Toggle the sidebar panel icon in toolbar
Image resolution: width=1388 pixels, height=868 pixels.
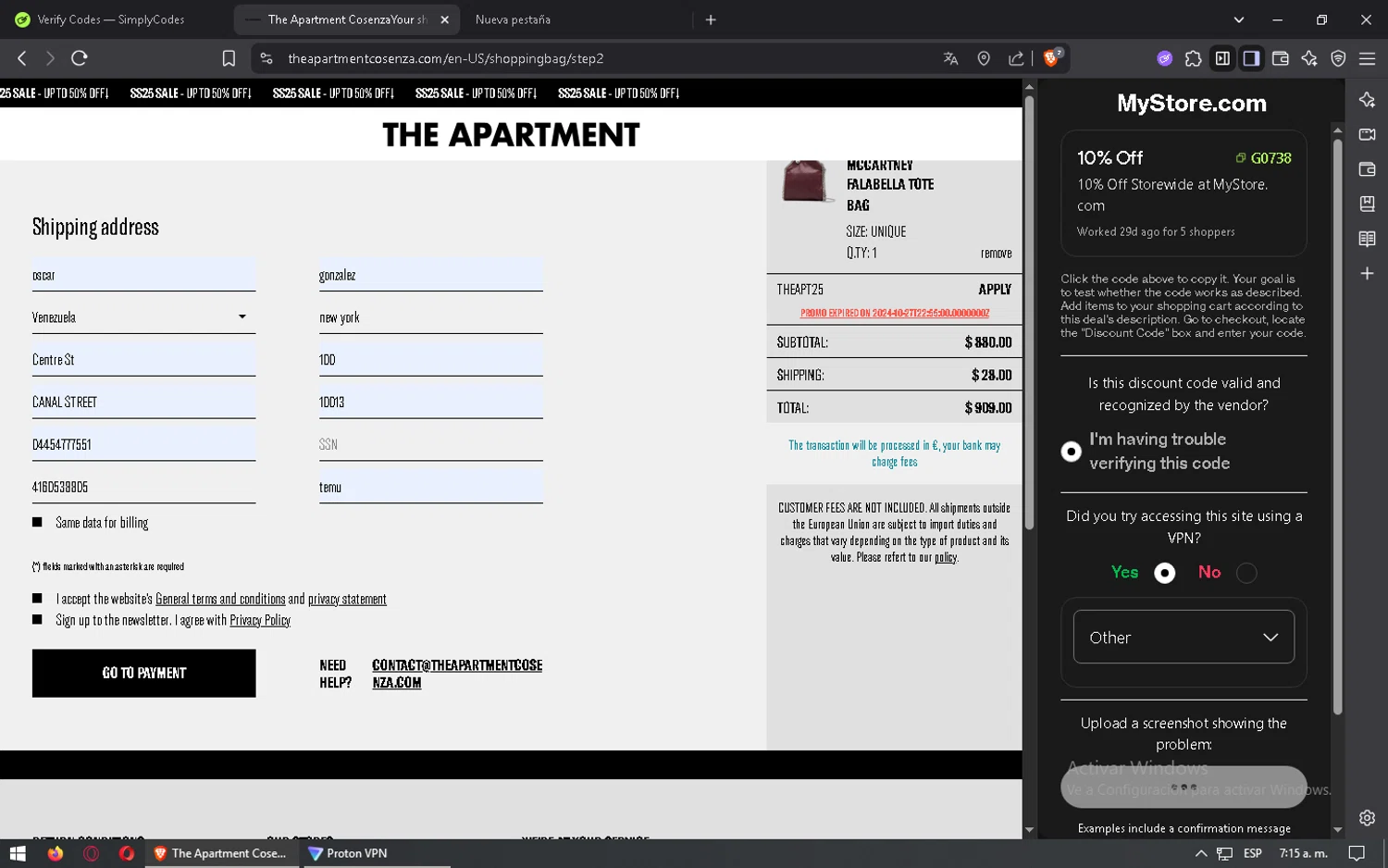1222,58
